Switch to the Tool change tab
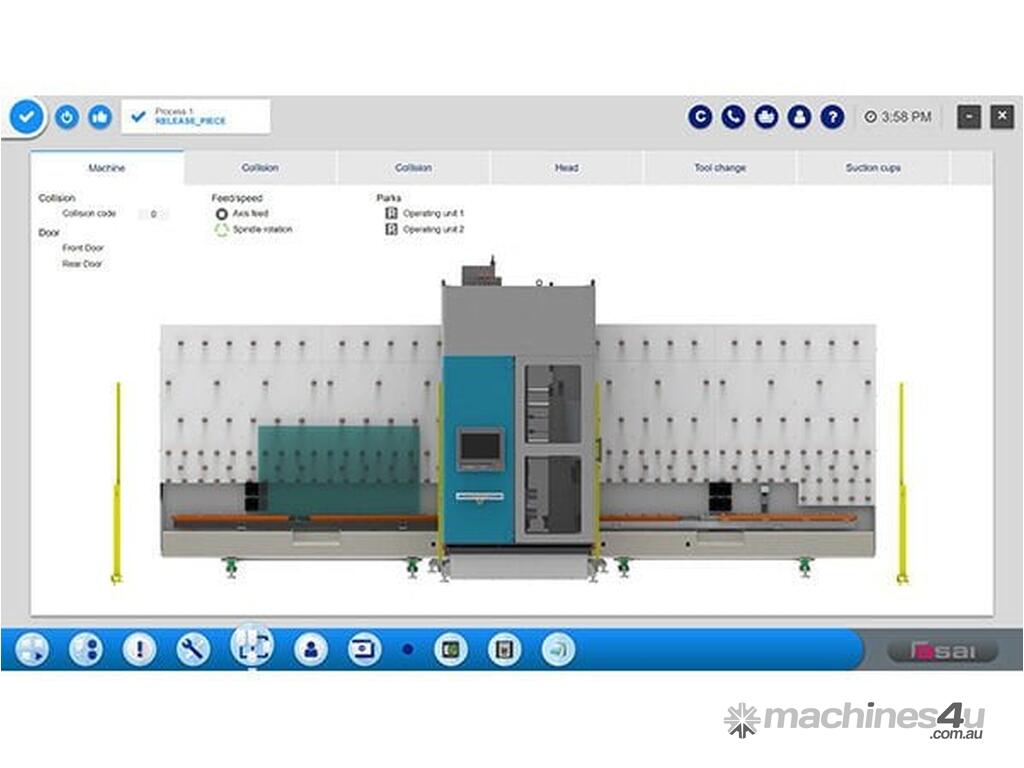The image size is (1024, 768). coord(720,168)
